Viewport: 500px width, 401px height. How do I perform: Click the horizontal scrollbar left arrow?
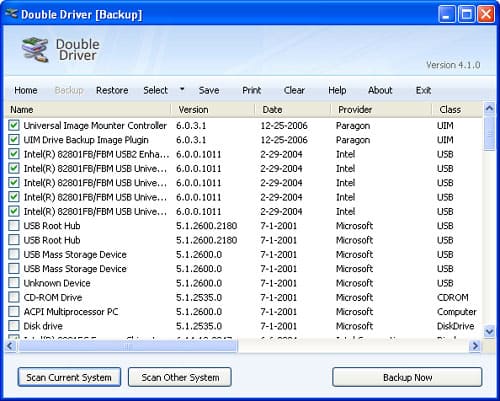10,346
